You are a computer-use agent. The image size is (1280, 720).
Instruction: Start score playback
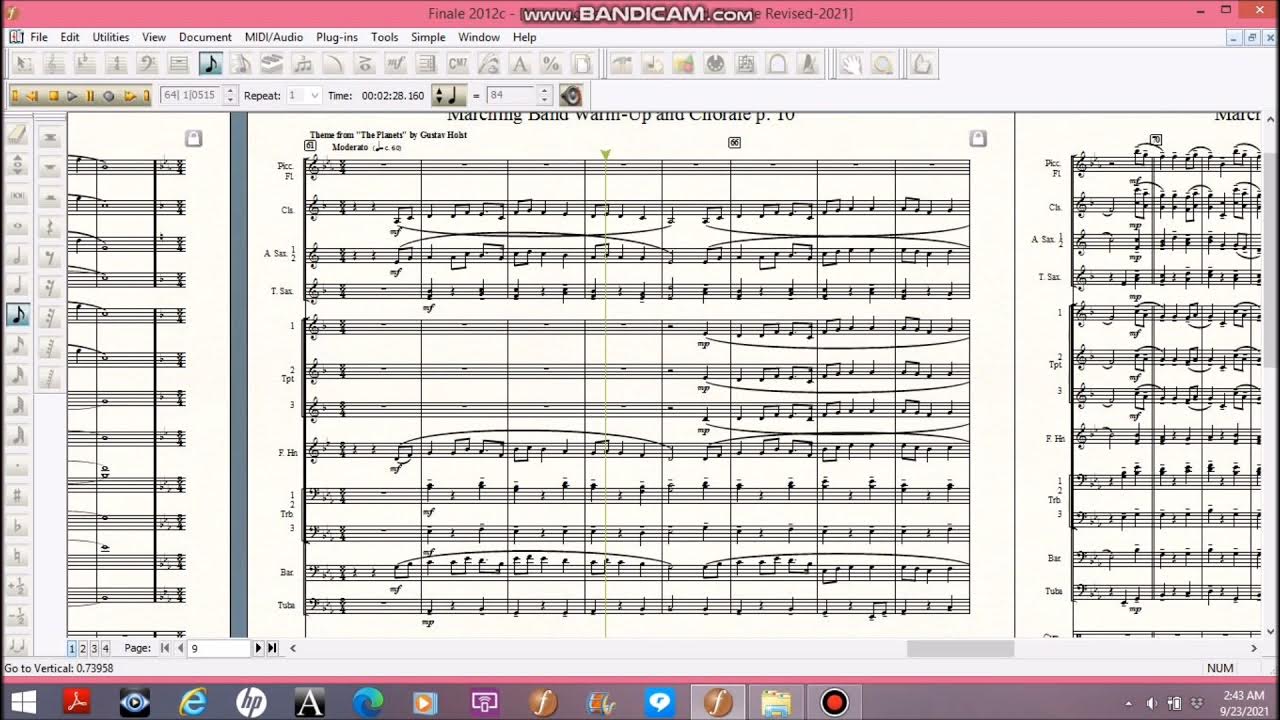[x=72, y=96]
